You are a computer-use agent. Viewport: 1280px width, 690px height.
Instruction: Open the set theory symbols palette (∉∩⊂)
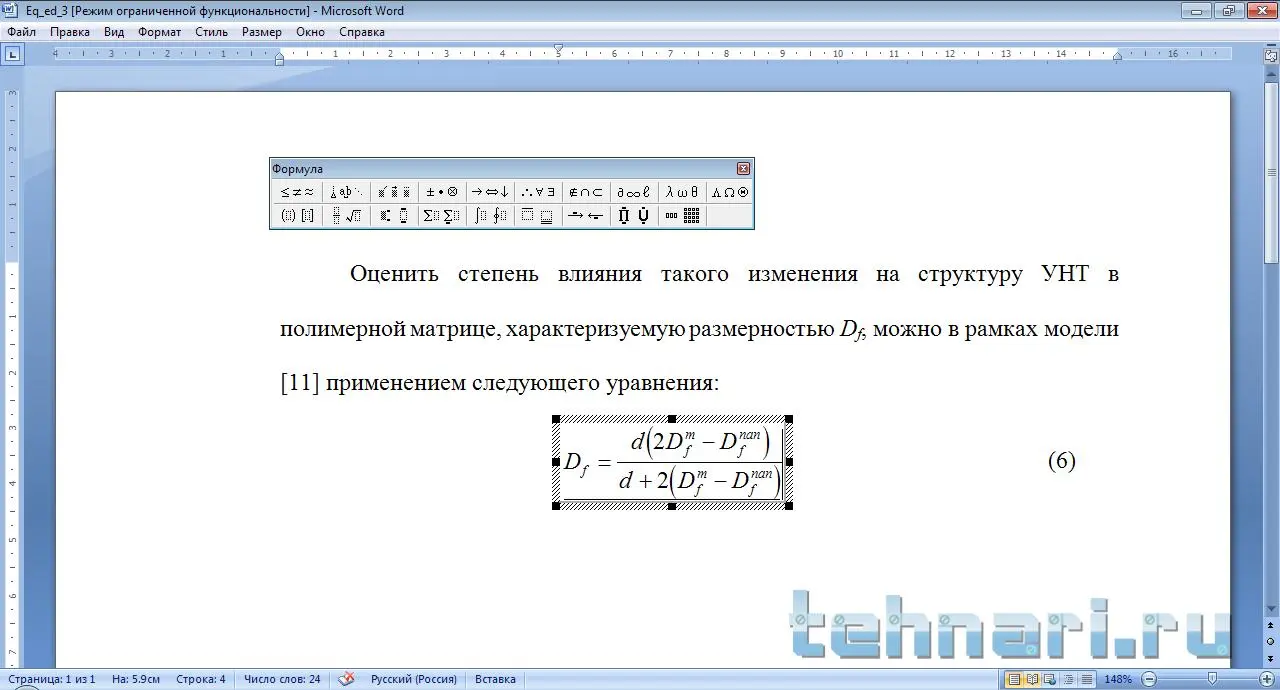[586, 192]
